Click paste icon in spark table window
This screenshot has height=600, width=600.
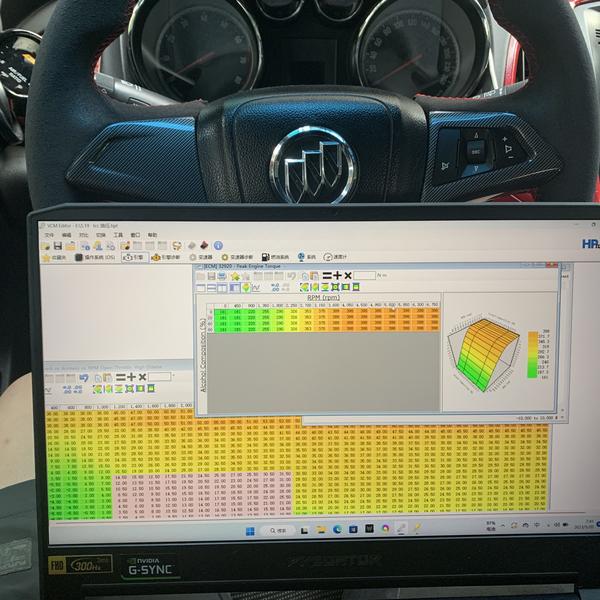(x=108, y=378)
